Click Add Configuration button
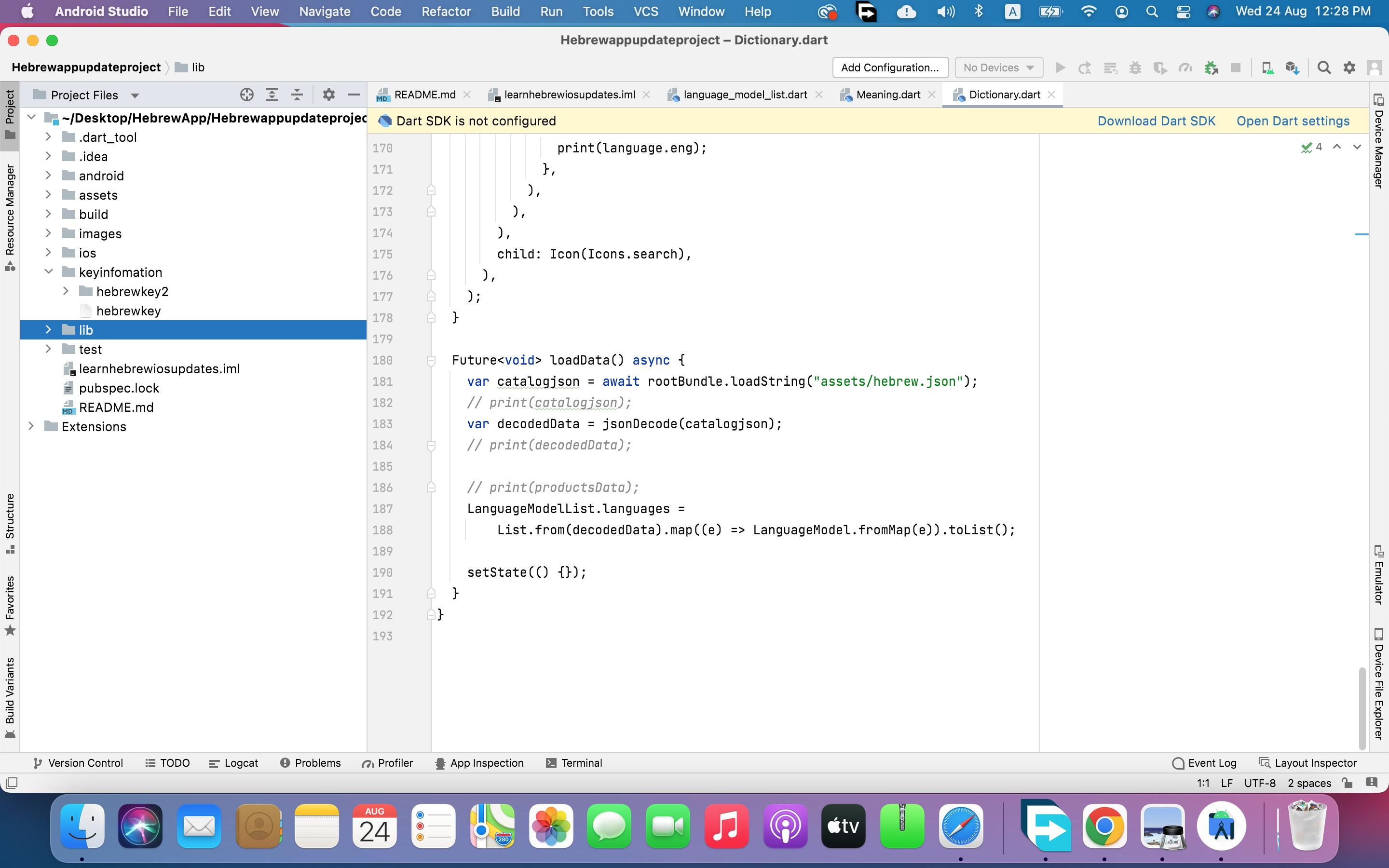1389x868 pixels. point(890,68)
